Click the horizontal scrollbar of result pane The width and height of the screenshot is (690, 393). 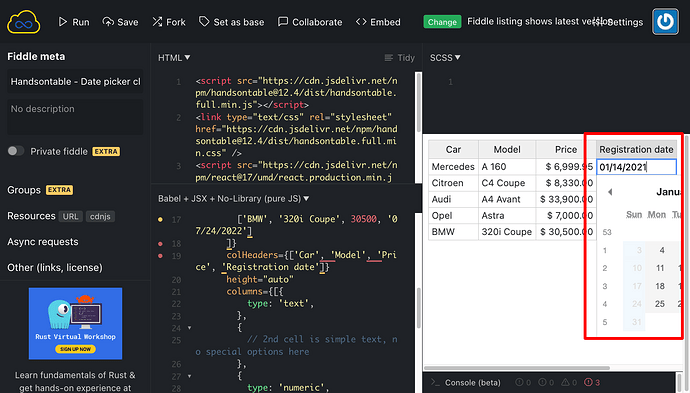(x=517, y=368)
